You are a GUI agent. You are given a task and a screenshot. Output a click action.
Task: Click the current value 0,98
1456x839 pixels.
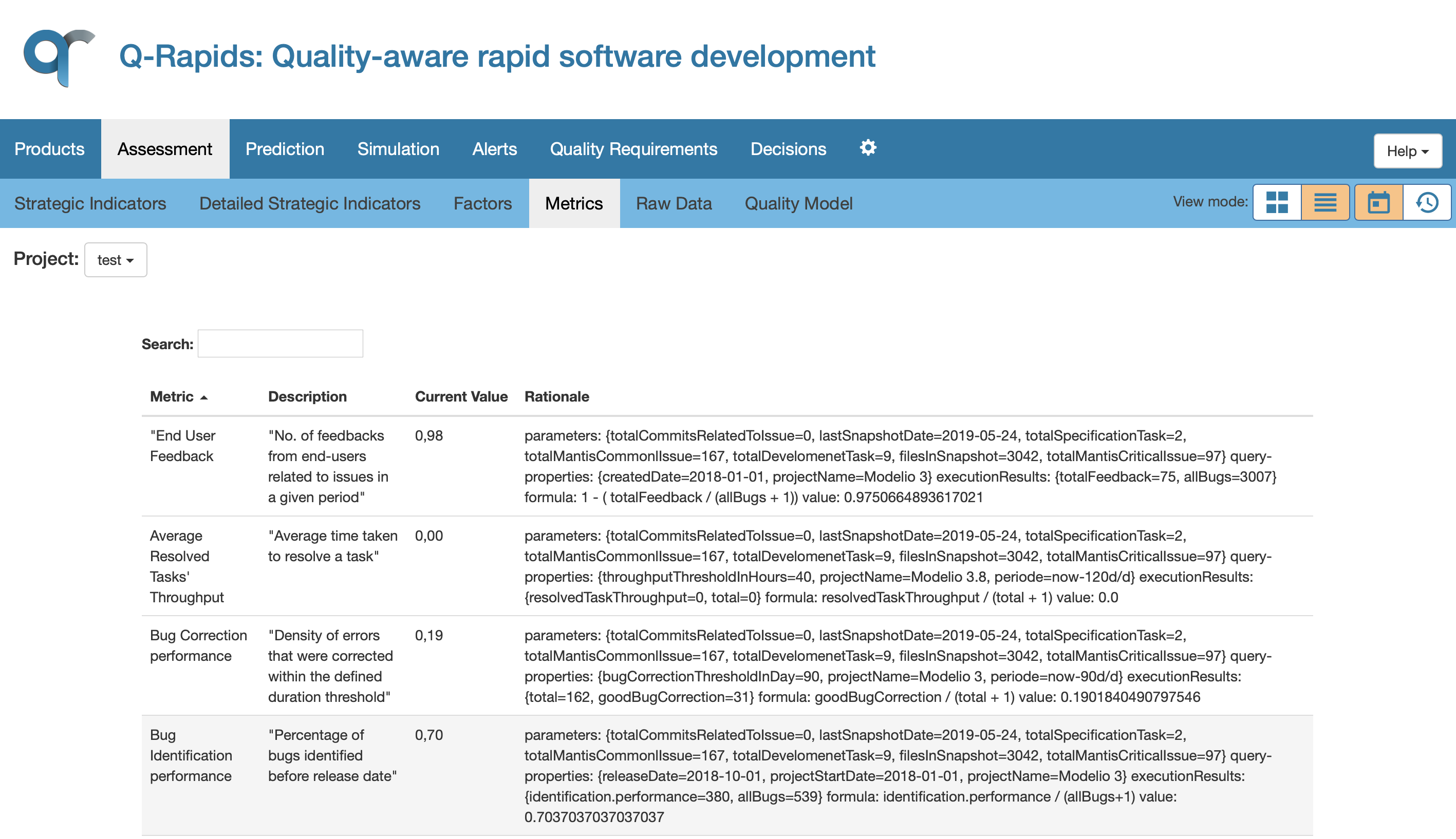[429, 435]
